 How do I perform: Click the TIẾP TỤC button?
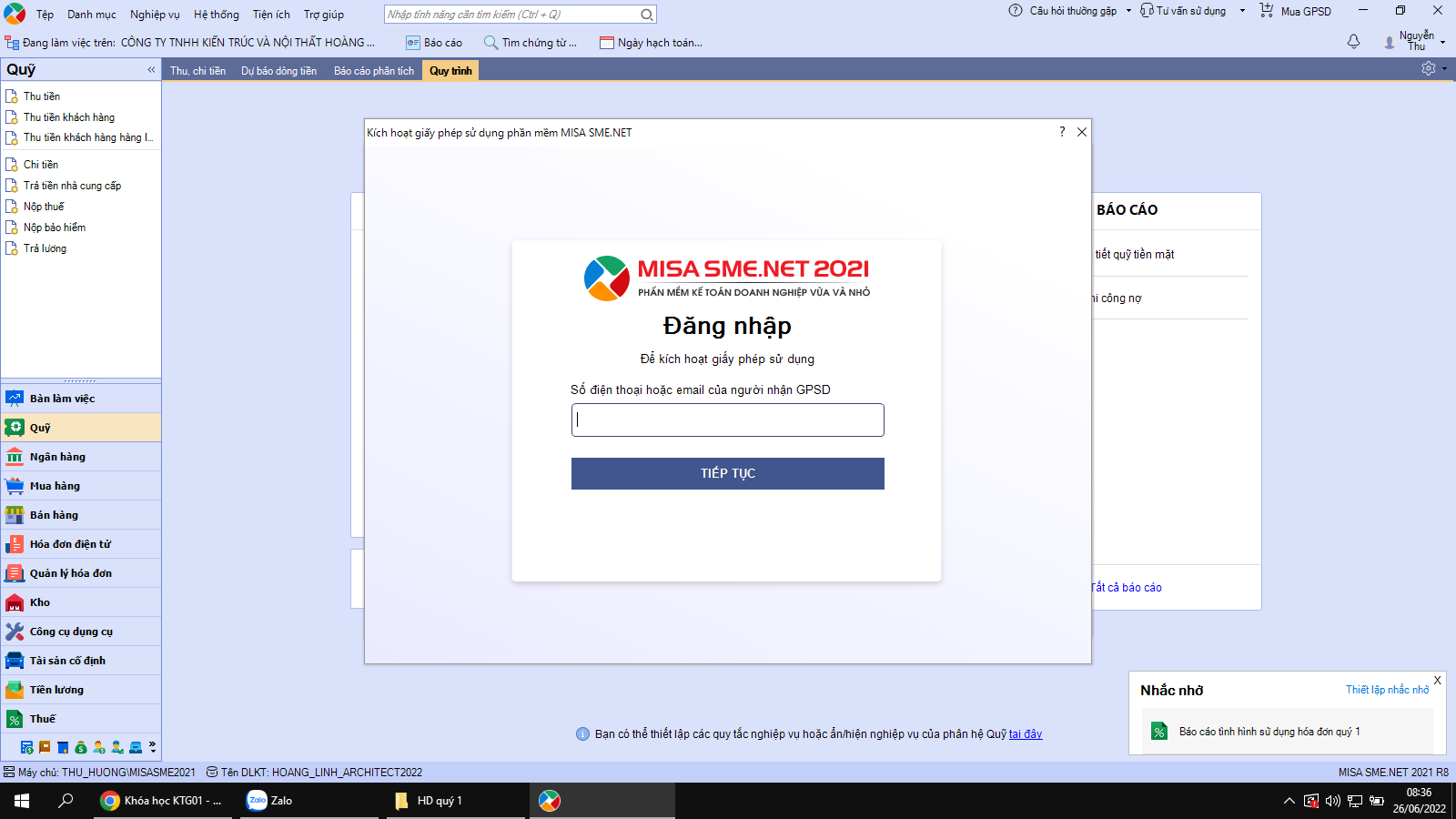(728, 473)
